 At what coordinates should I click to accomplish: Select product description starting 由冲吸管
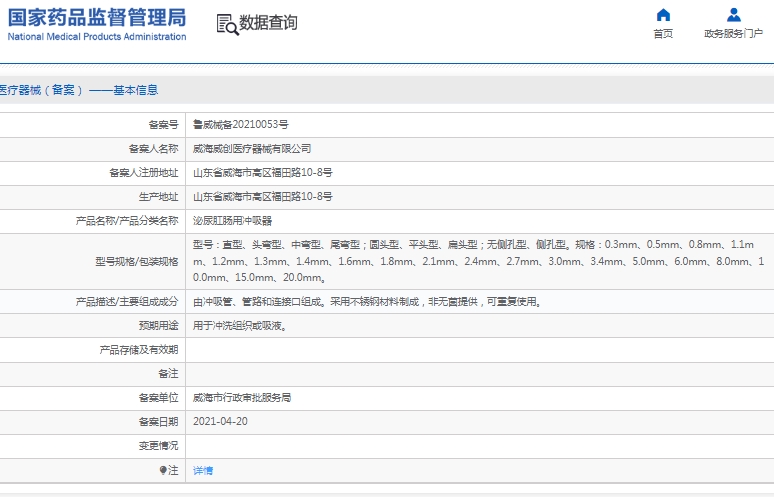(x=367, y=302)
